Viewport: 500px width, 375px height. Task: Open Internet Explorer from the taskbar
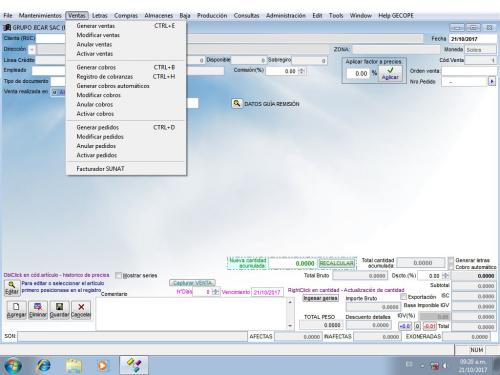tap(44, 365)
